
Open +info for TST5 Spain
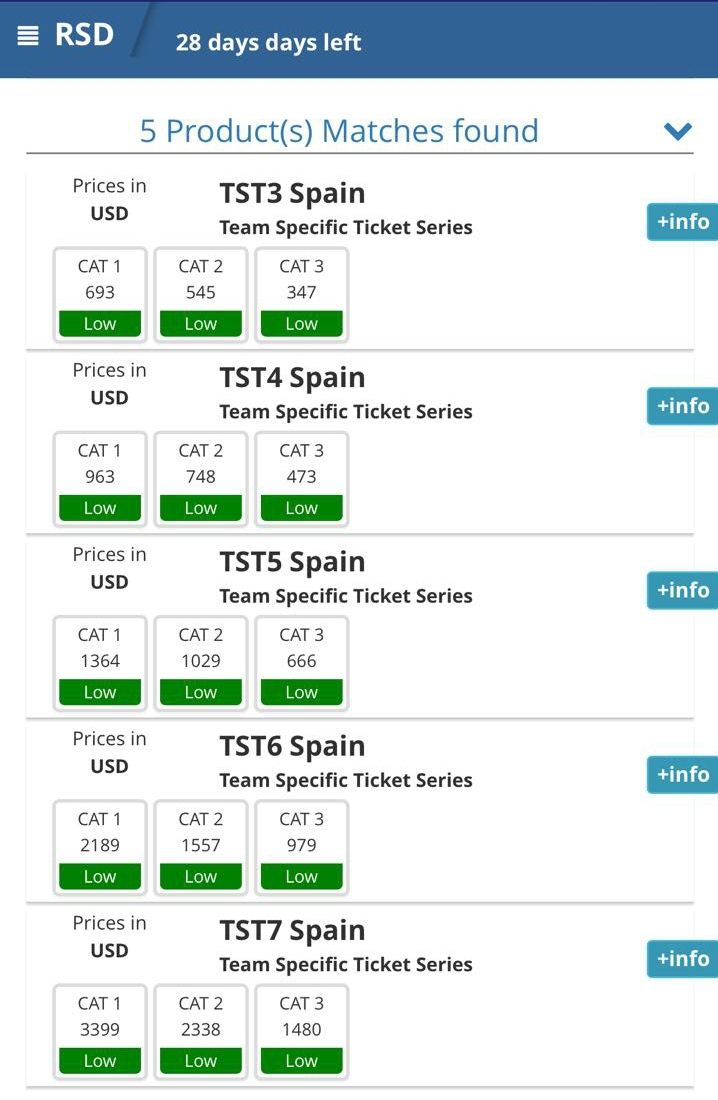click(x=683, y=590)
